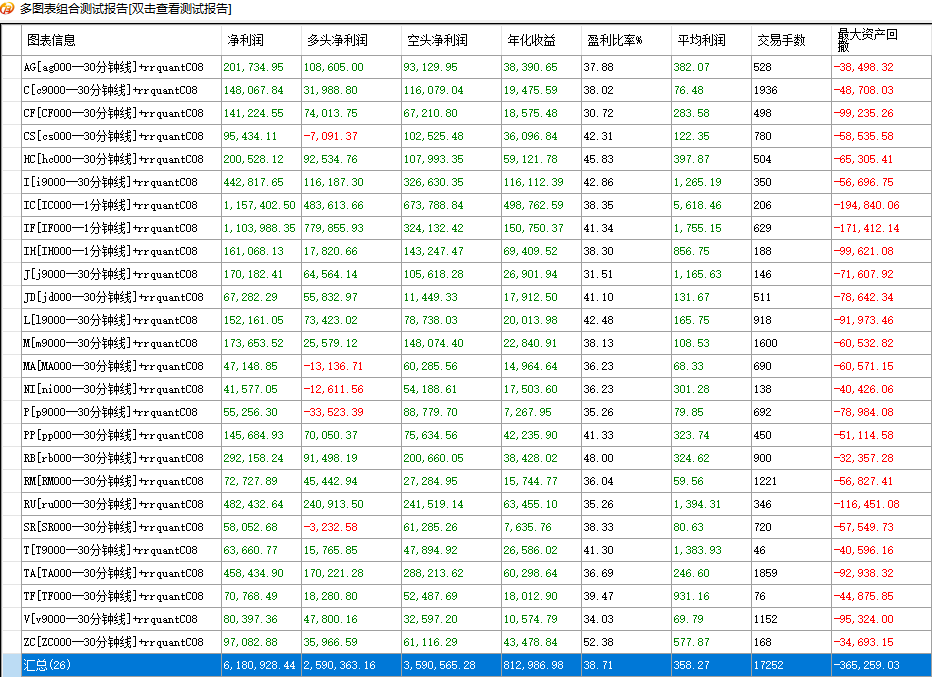Select the RB[rb000—30分钟线] row

coord(466,458)
